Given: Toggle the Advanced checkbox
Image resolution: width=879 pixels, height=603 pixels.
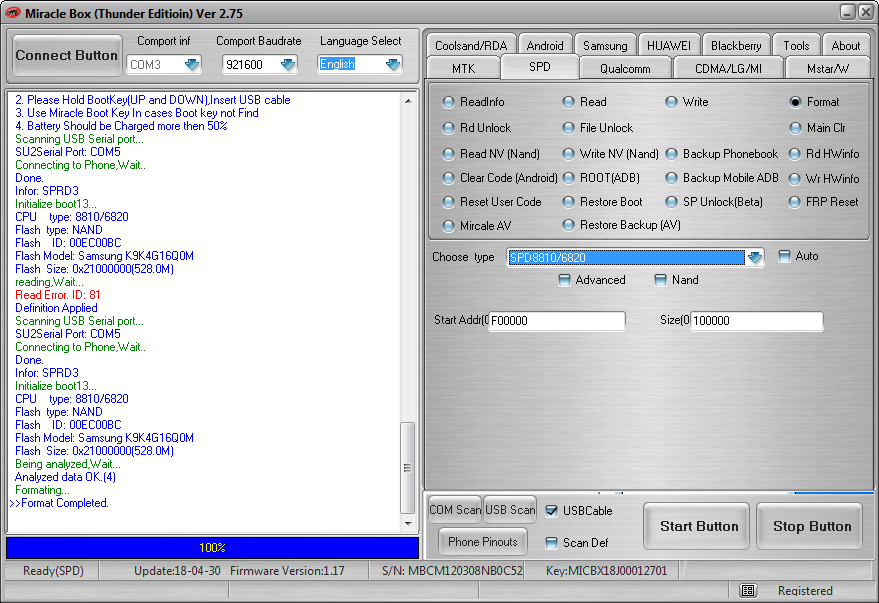Looking at the screenshot, I should pos(564,280).
